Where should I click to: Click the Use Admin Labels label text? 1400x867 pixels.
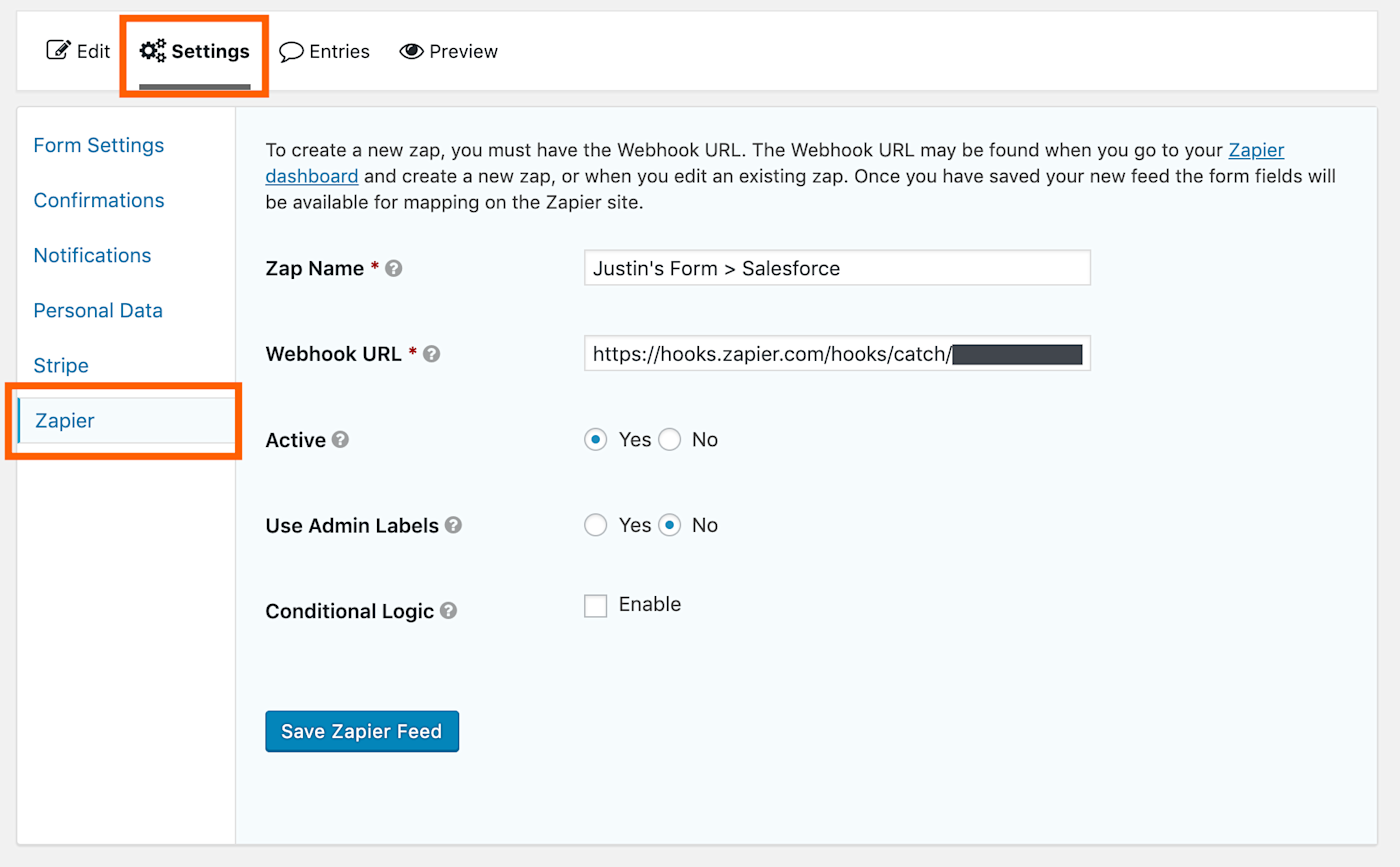[x=352, y=525]
